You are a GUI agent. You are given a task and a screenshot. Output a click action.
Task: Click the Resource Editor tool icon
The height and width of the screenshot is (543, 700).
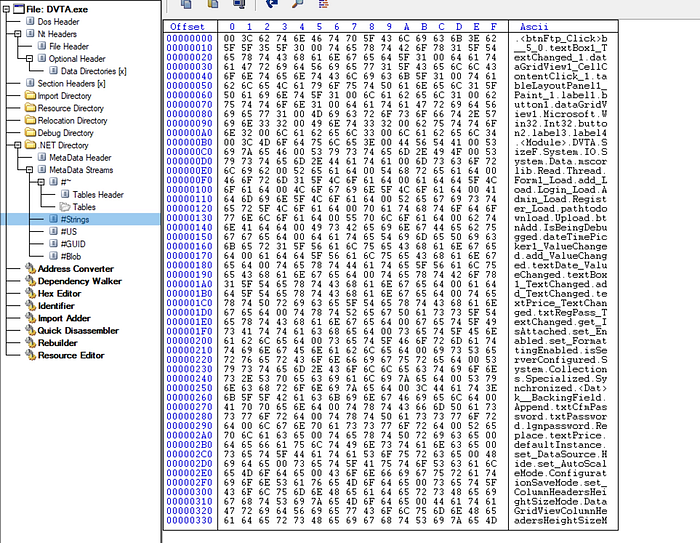tap(30, 355)
